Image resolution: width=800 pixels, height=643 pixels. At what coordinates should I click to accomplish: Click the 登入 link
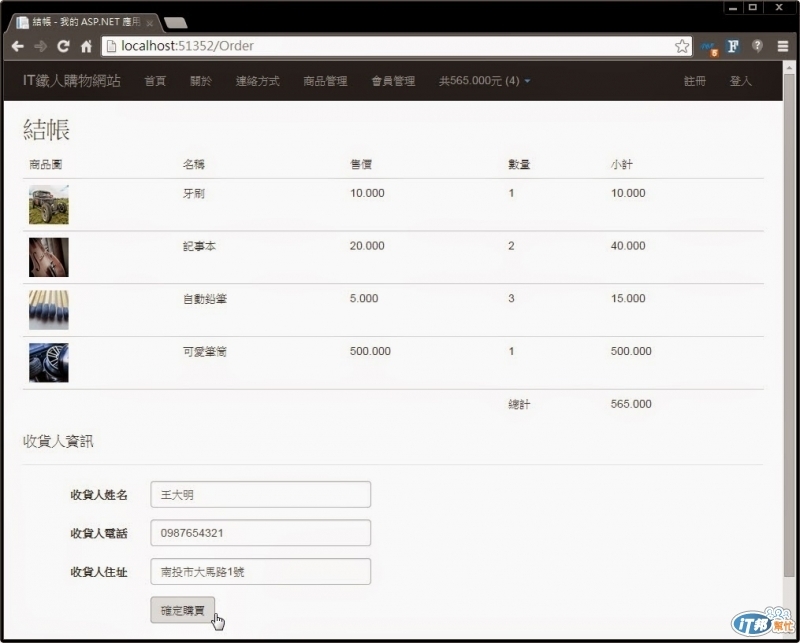[x=740, y=81]
